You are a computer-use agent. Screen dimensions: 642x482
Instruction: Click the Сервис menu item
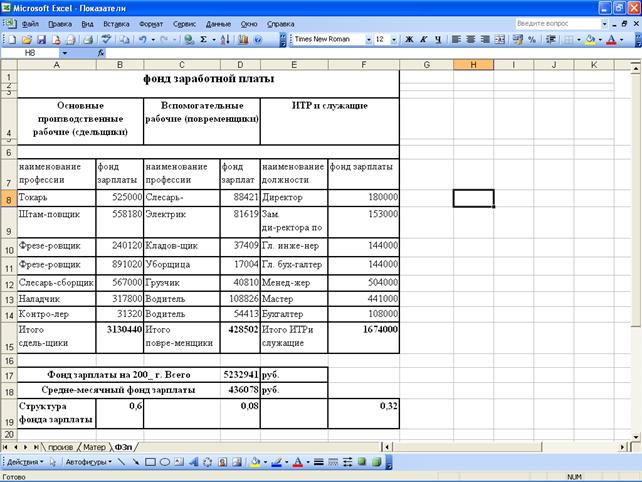[184, 24]
